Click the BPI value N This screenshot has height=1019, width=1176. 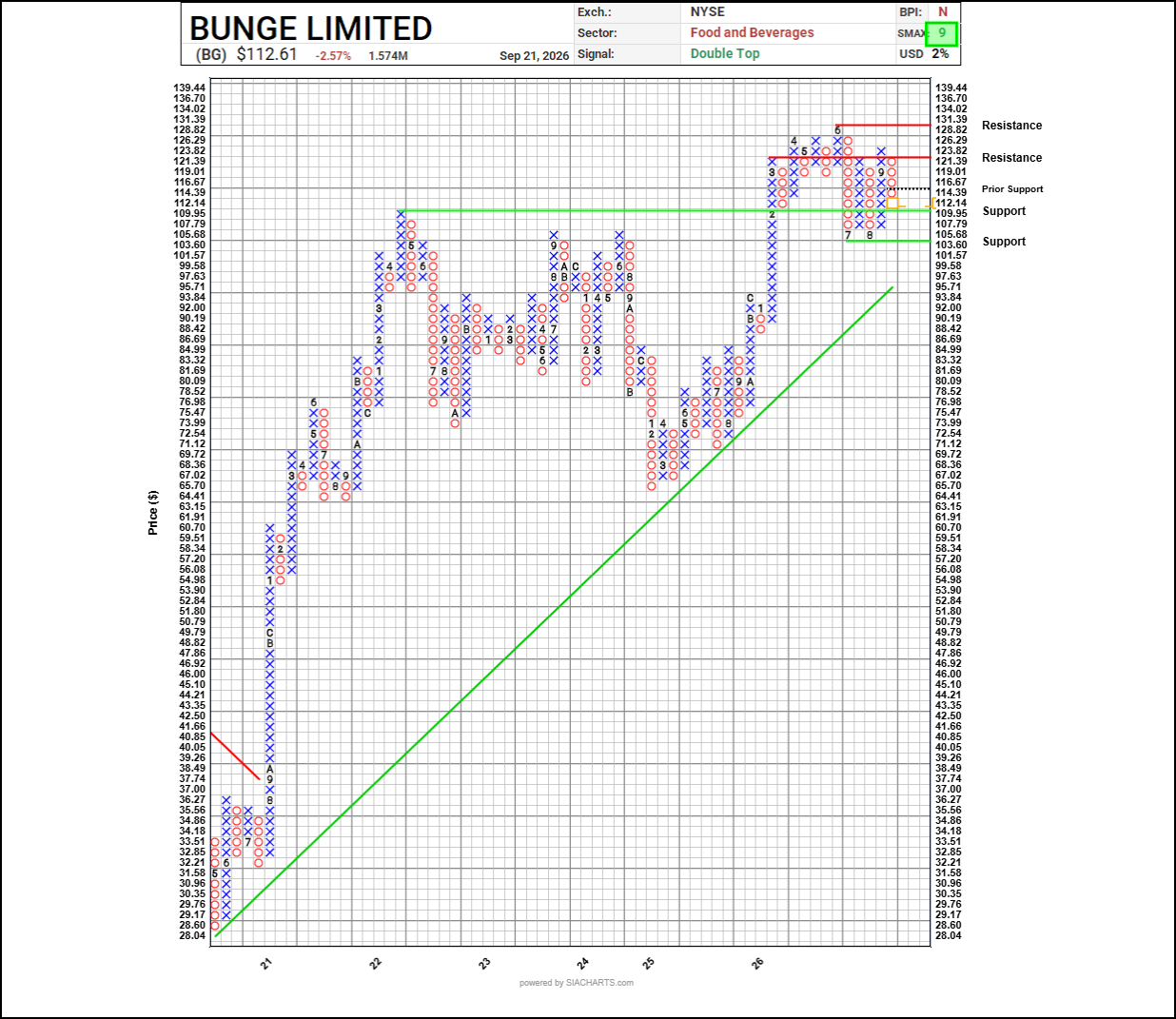943,11
